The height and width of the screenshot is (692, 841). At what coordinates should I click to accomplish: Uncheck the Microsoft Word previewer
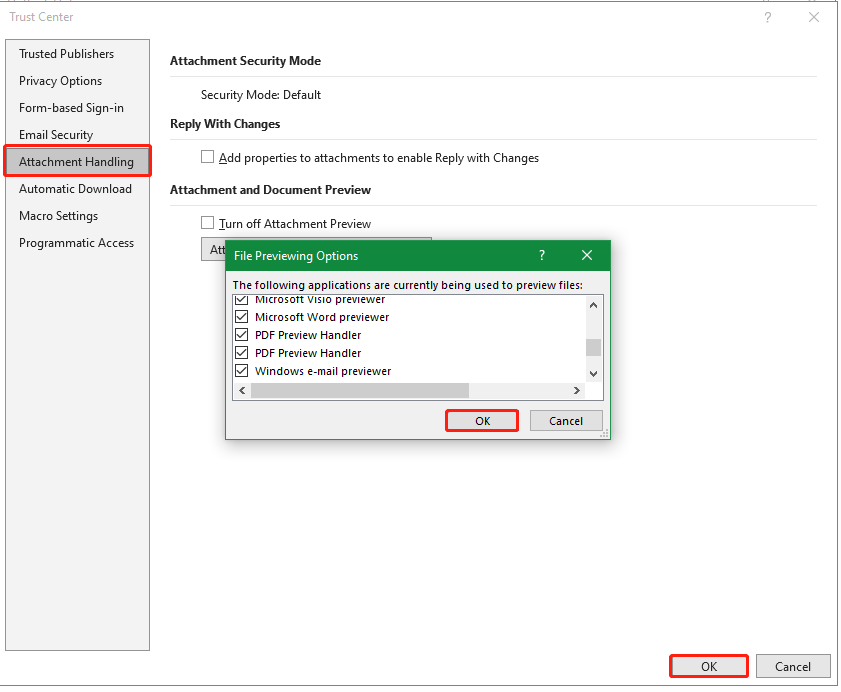tap(241, 316)
